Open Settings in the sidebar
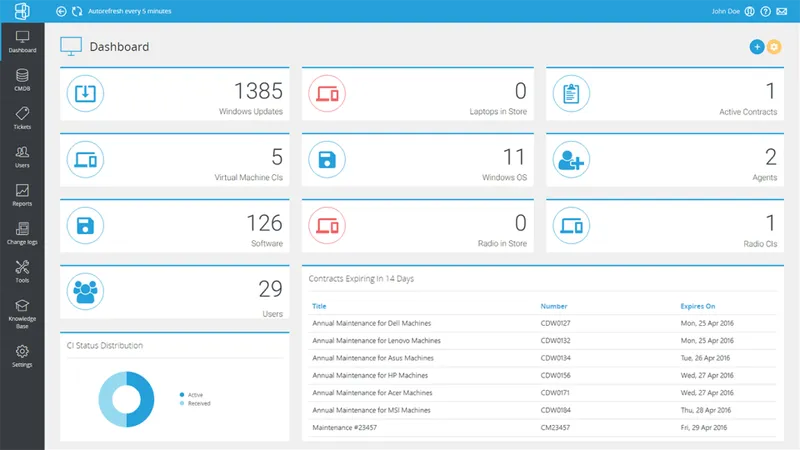Viewport: 800px width, 450px height. pos(22,356)
